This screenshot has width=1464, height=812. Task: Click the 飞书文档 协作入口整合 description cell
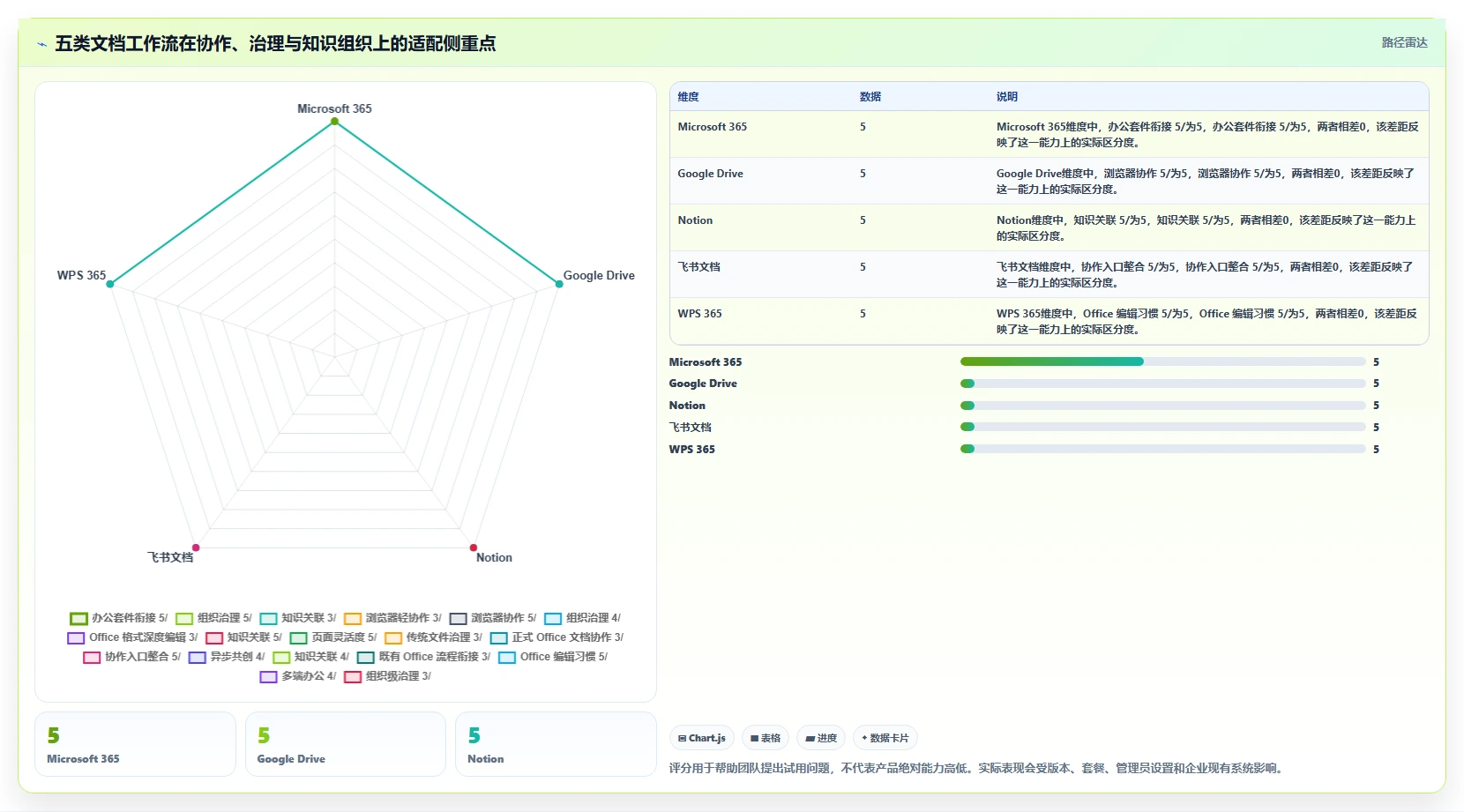tap(1206, 274)
